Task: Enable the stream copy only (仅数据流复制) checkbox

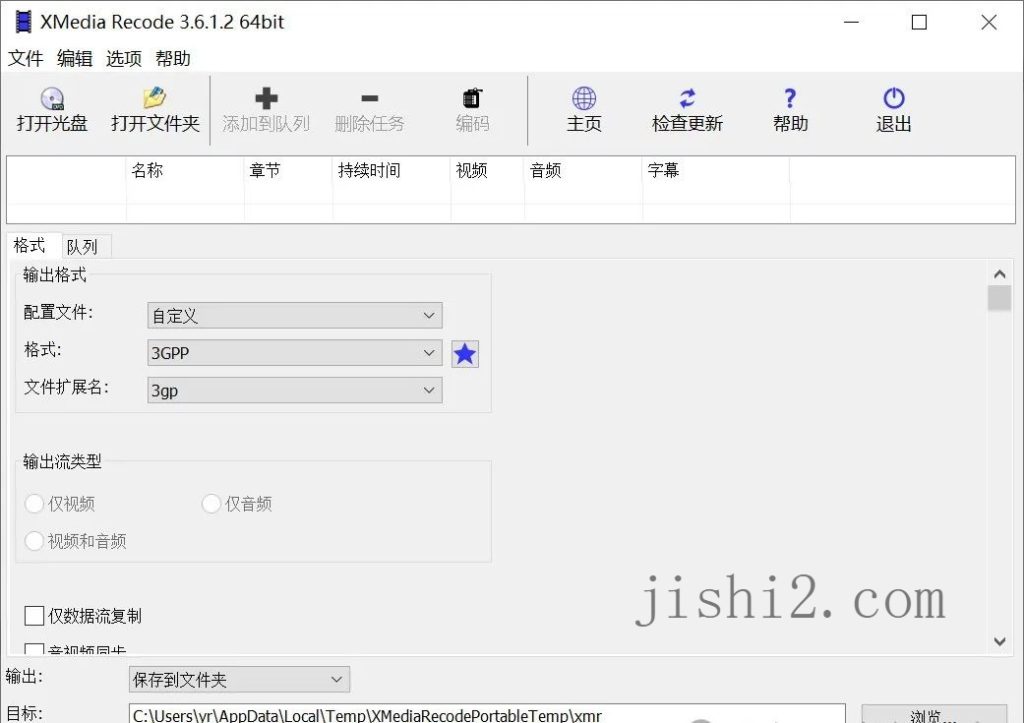Action: [34, 616]
